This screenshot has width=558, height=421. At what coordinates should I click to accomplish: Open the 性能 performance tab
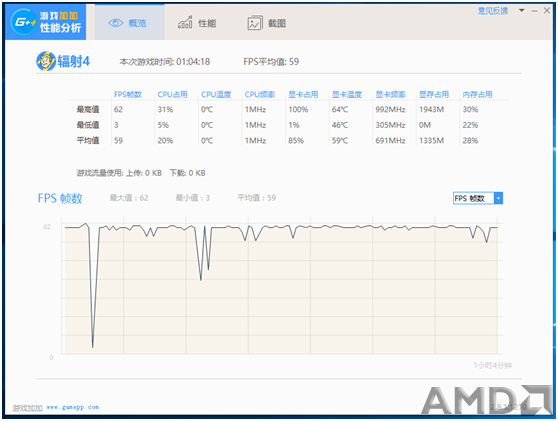point(197,23)
